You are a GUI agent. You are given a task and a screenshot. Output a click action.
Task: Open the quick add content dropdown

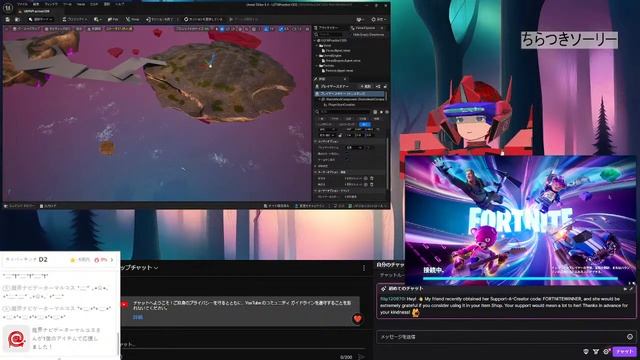pos(97,19)
